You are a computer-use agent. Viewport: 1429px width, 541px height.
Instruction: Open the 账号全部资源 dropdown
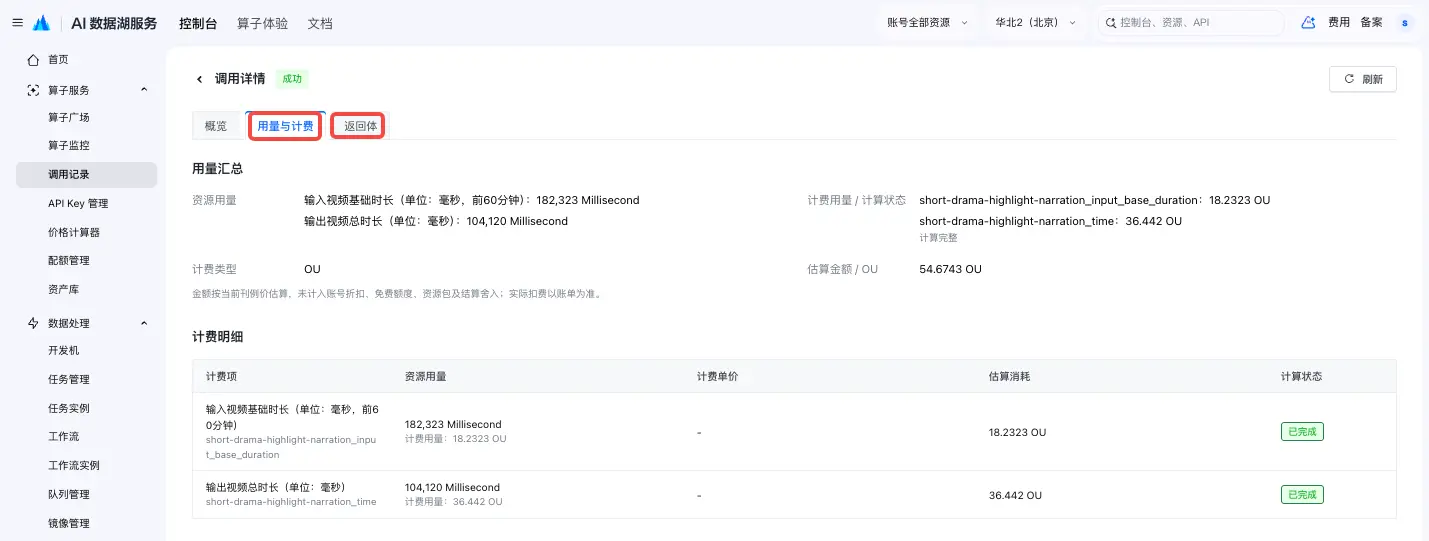[x=927, y=22]
